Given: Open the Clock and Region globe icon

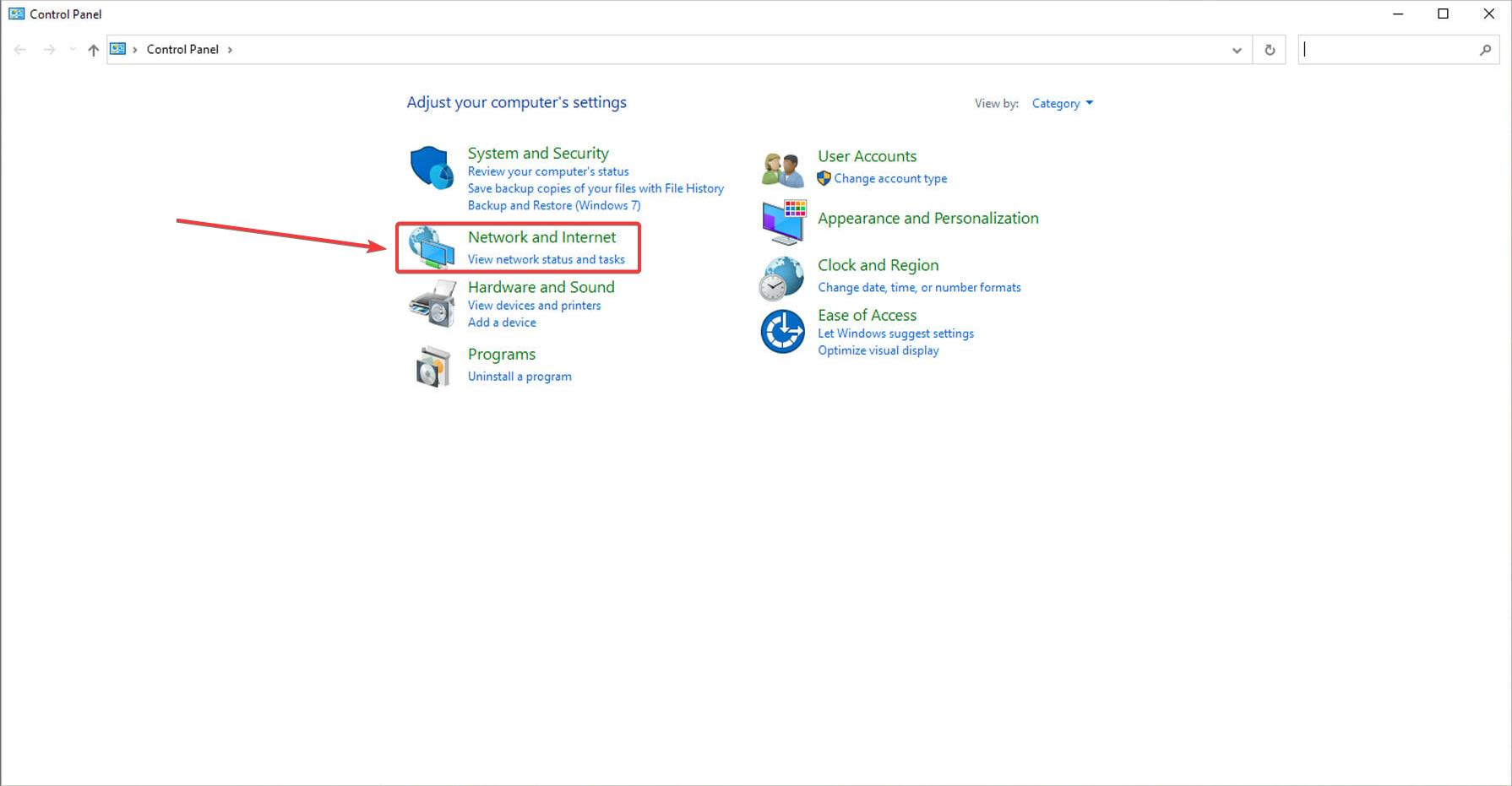Looking at the screenshot, I should (781, 279).
